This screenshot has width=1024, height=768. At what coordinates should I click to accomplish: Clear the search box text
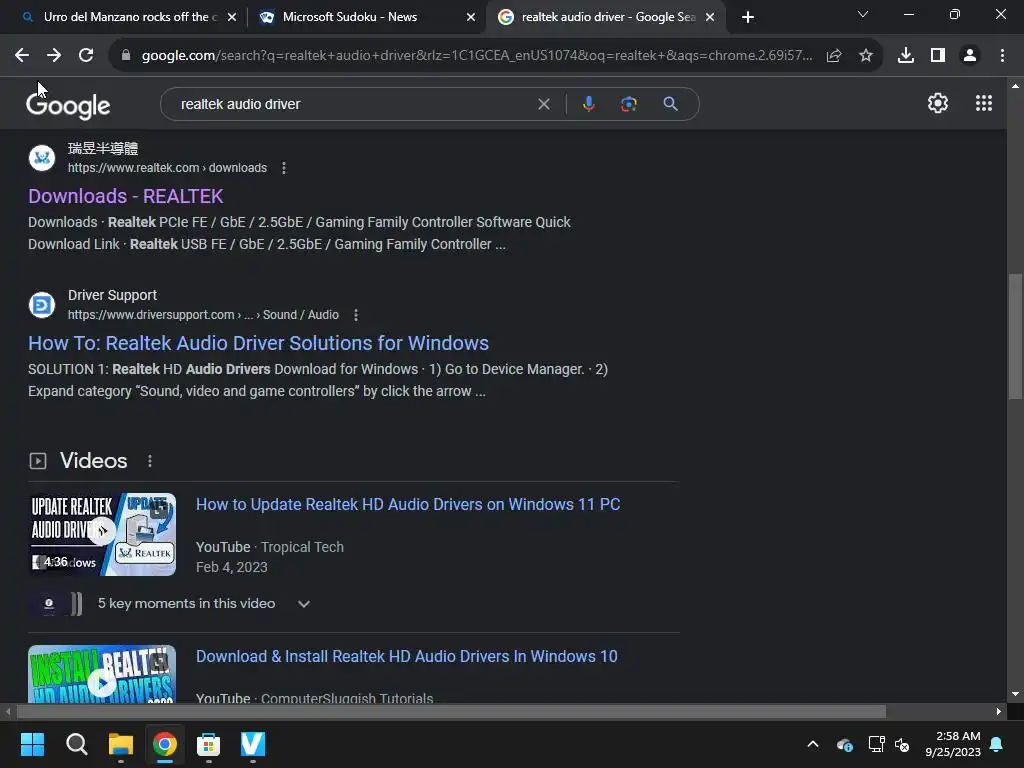(543, 104)
